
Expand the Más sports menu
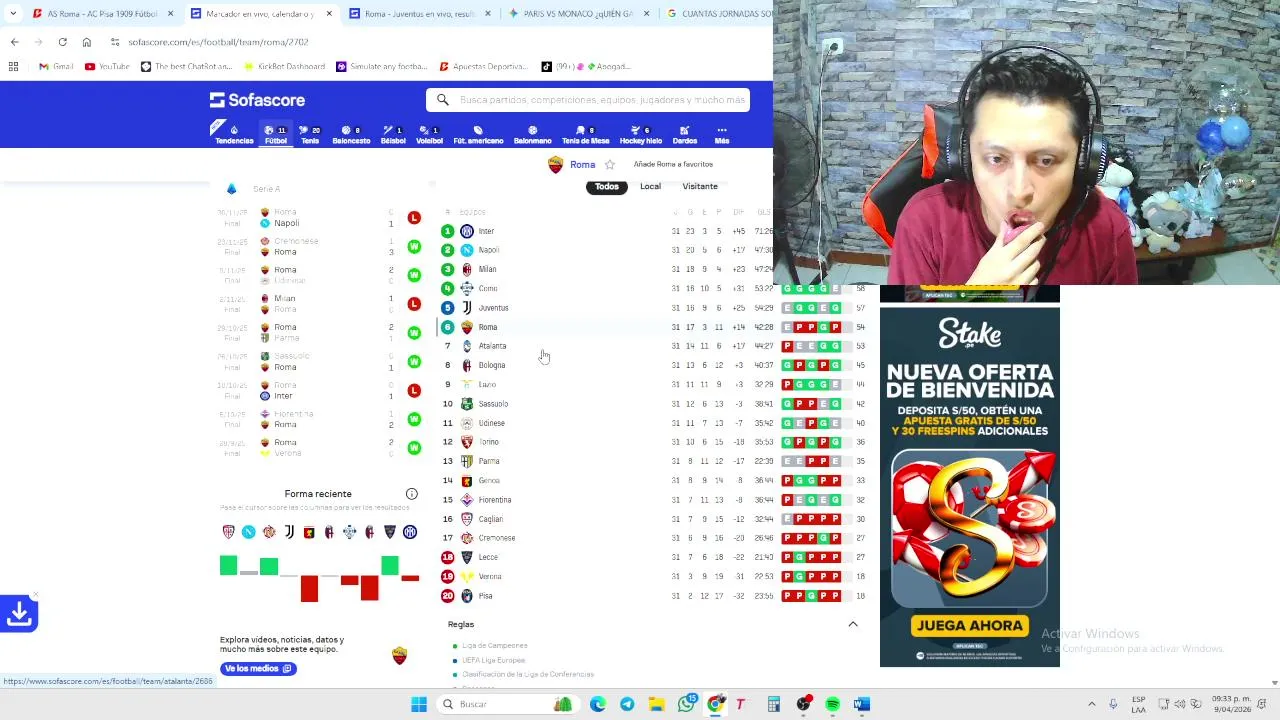[721, 134]
